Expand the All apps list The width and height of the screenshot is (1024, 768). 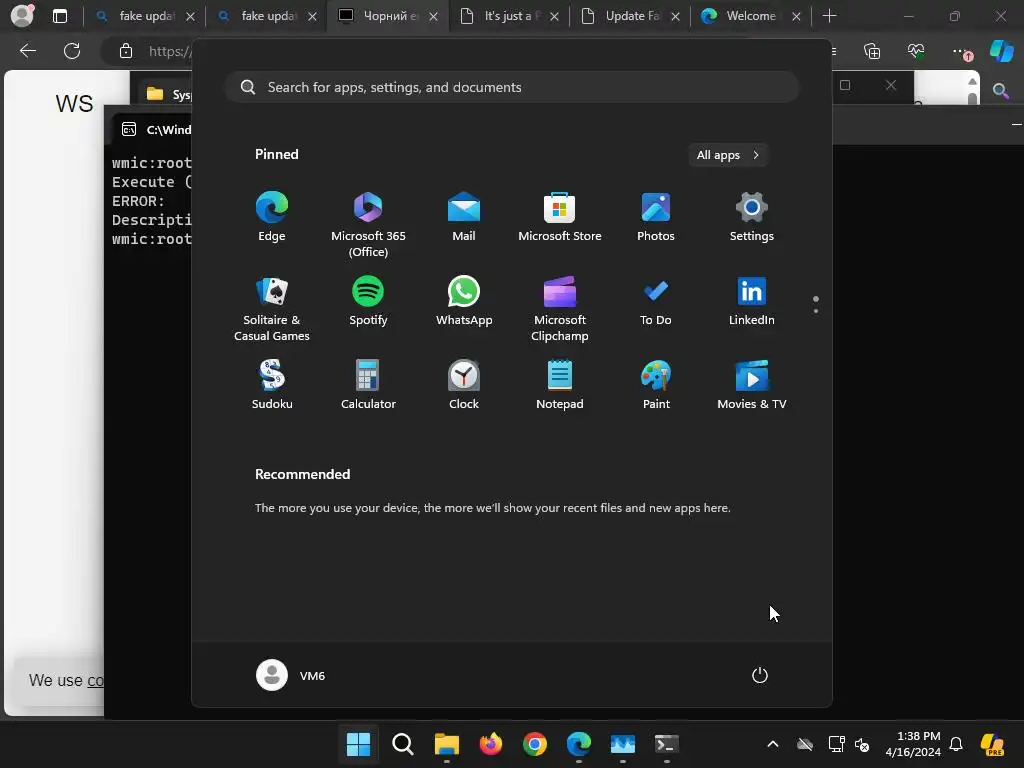click(728, 155)
